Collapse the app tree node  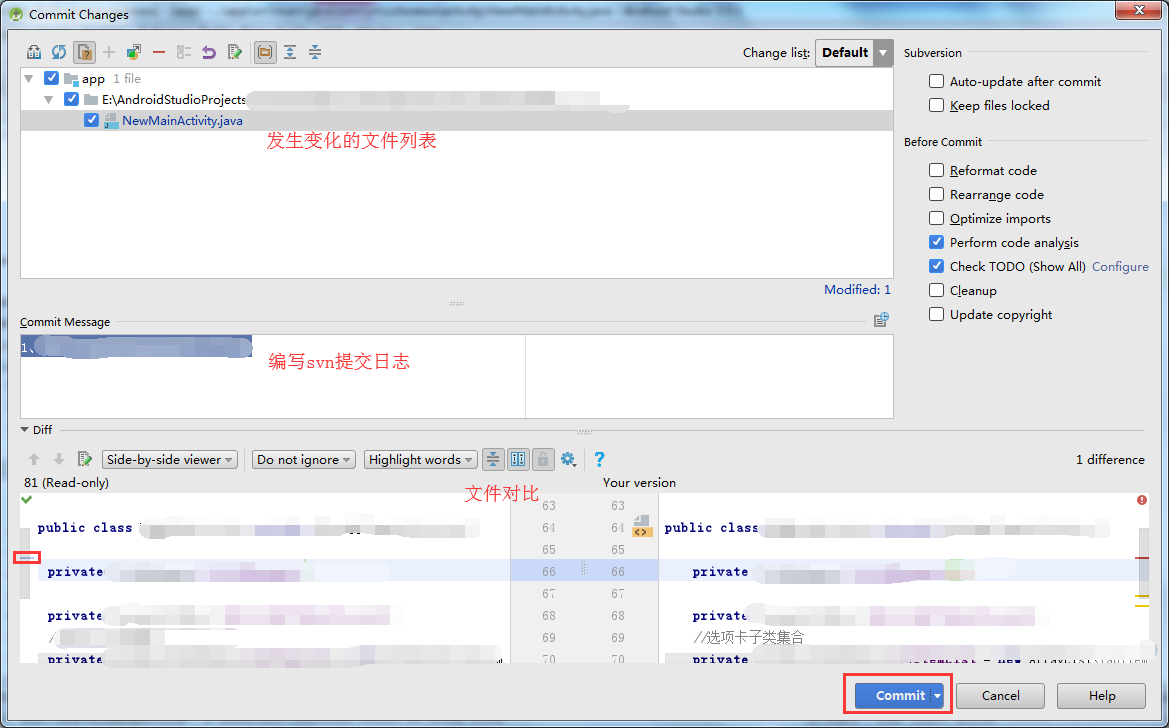[x=29, y=78]
